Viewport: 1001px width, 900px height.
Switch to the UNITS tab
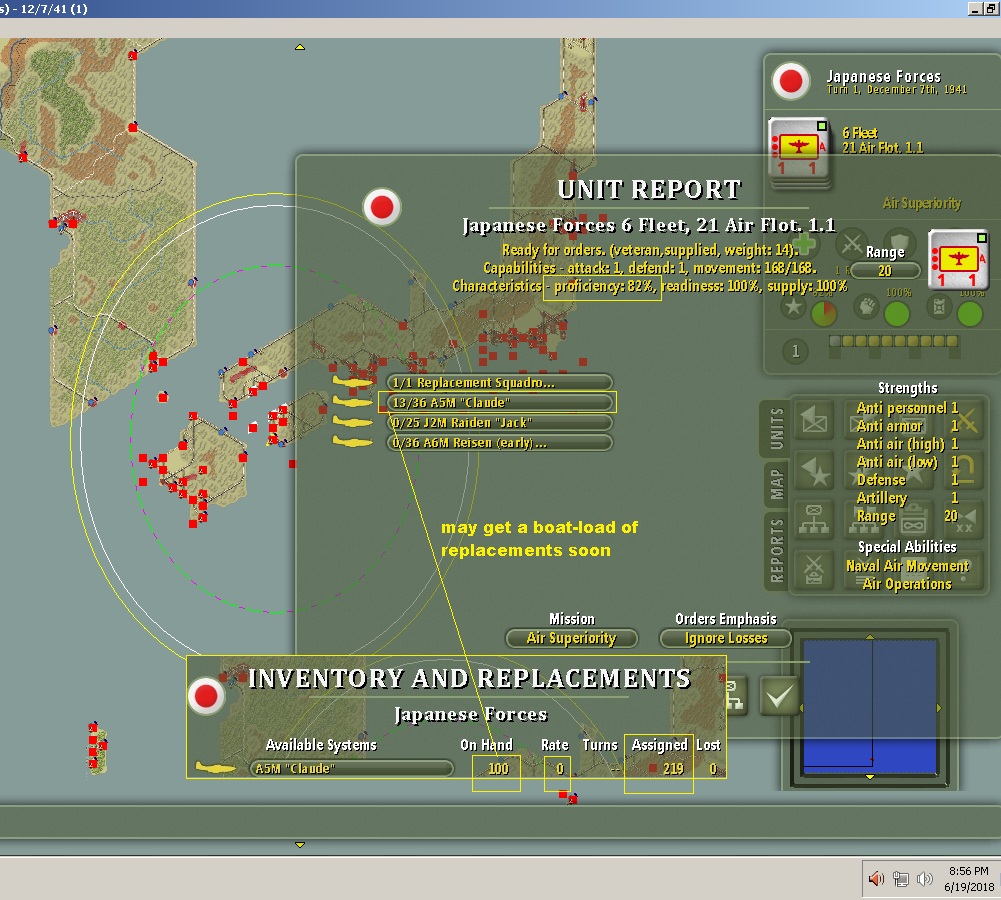click(x=776, y=428)
